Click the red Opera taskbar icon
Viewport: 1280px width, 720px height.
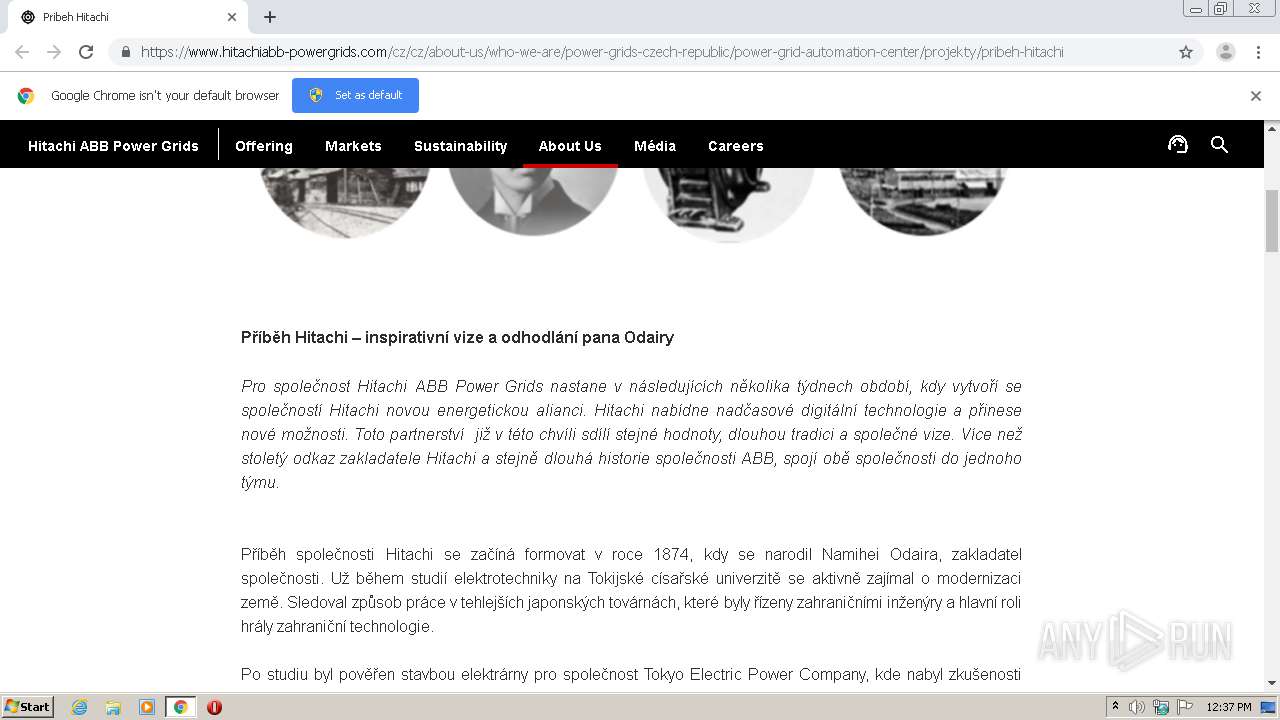[214, 707]
